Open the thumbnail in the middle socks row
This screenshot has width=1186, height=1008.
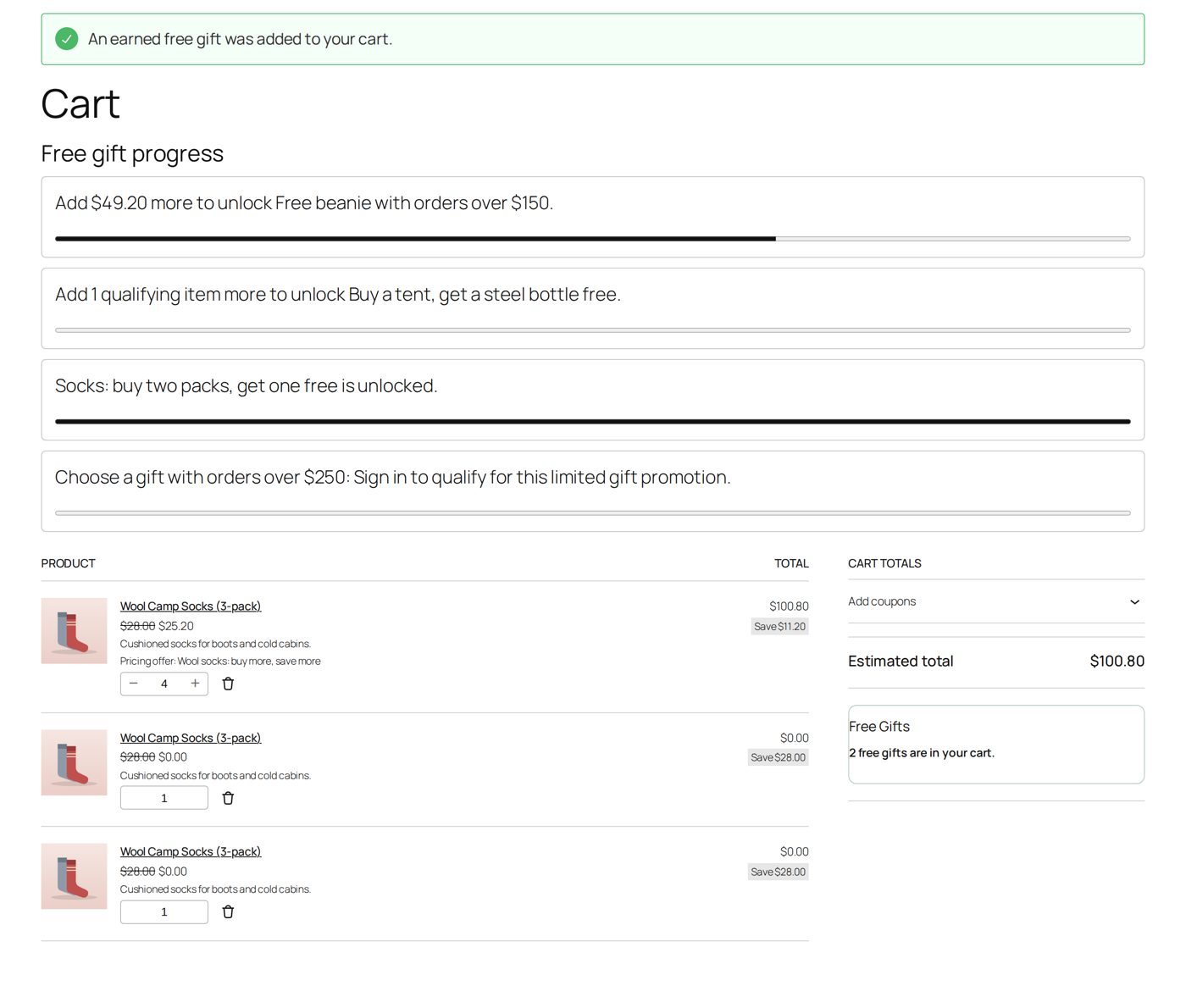click(75, 762)
